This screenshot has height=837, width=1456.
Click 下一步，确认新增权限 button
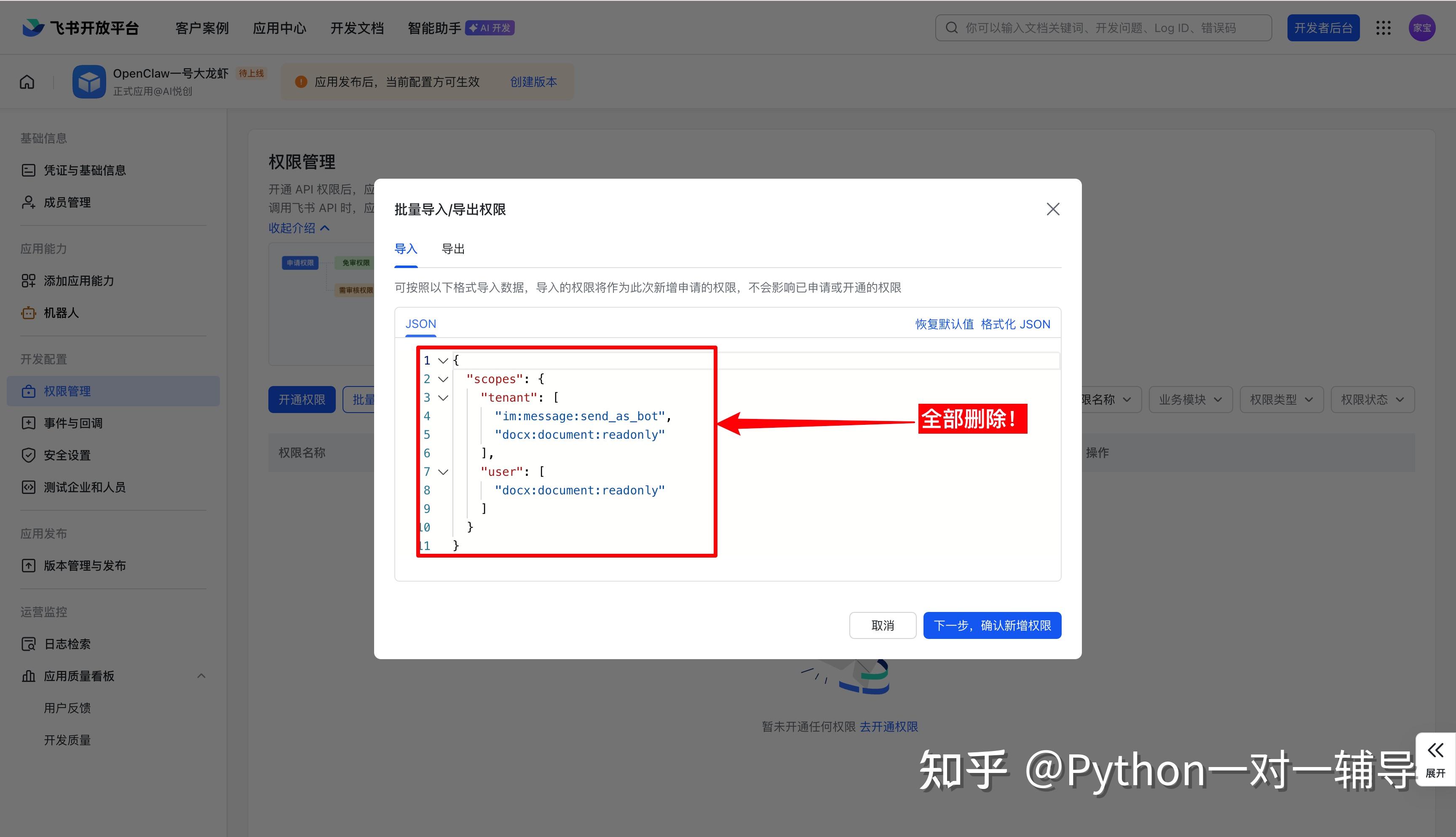point(992,625)
